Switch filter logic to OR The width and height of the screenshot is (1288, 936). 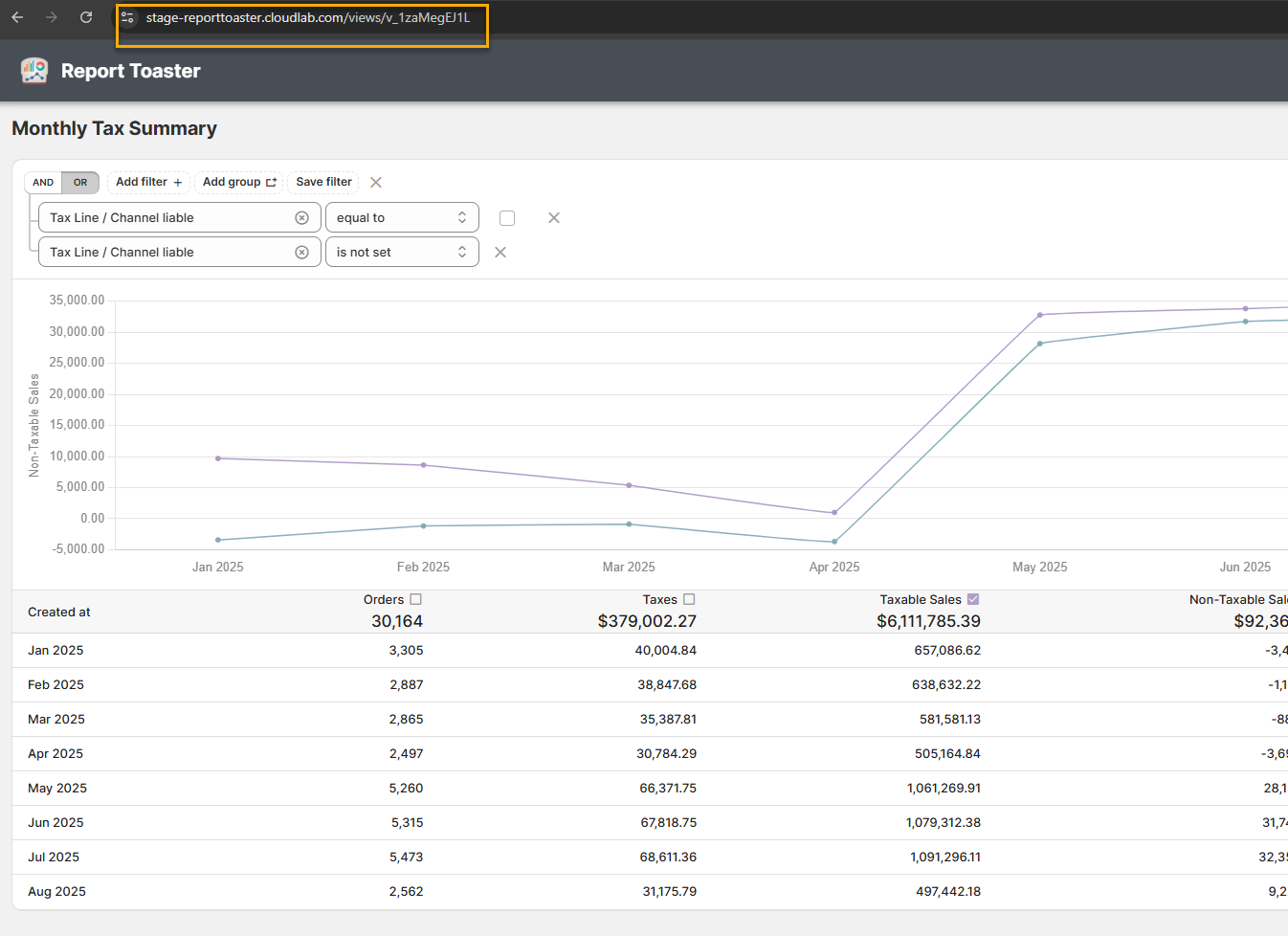click(x=80, y=183)
